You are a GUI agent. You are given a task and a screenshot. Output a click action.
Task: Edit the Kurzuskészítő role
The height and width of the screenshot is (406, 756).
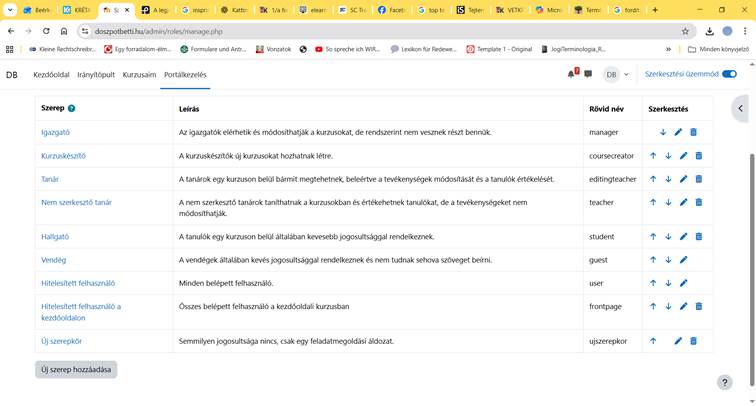tap(684, 156)
